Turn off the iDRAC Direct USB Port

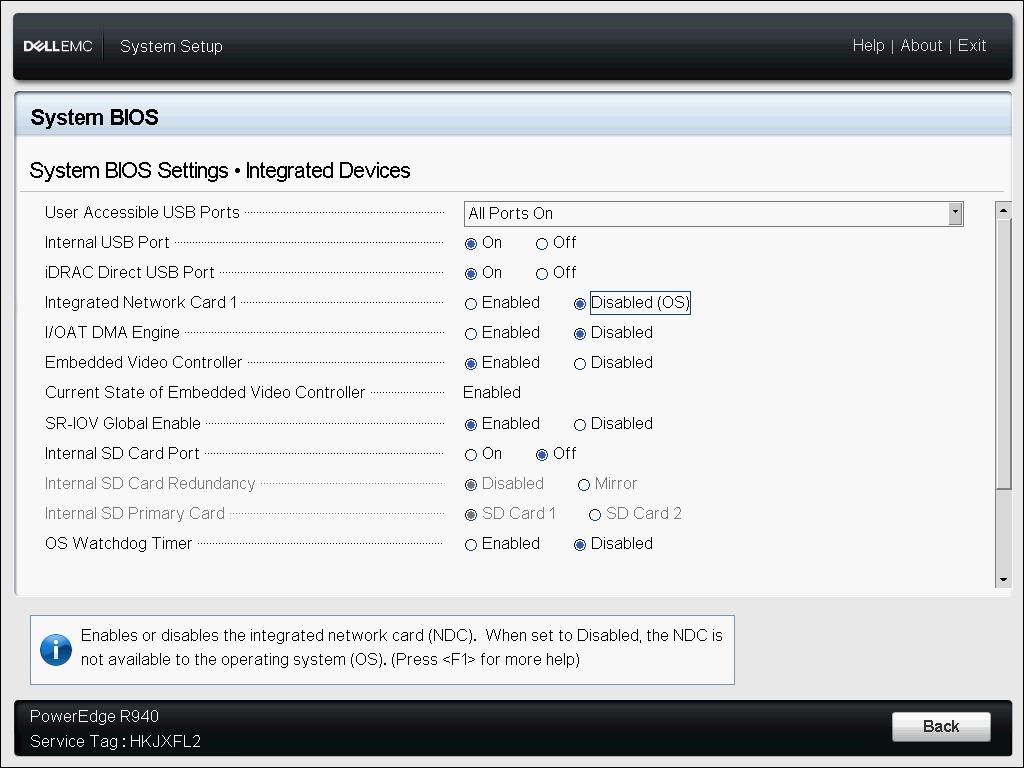pos(541,272)
